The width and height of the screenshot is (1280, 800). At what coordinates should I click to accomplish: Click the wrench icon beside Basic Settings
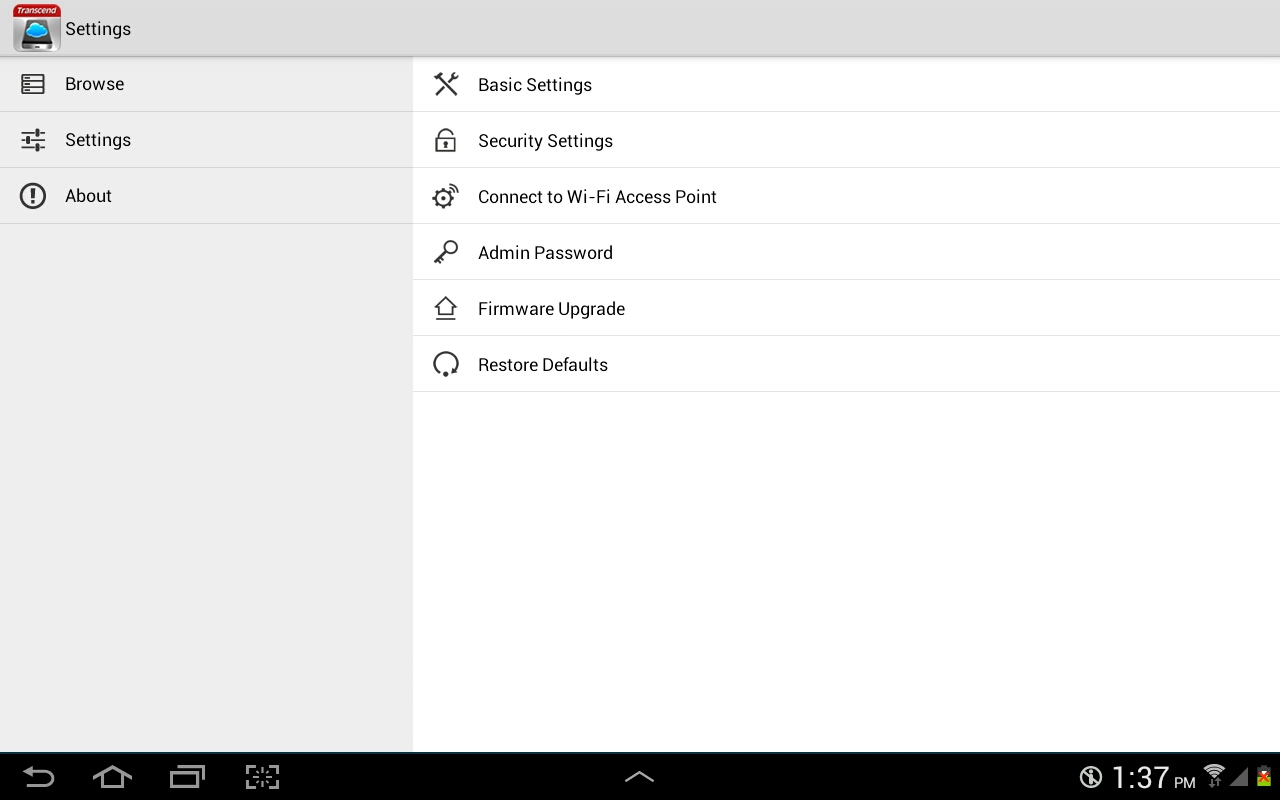click(x=446, y=84)
